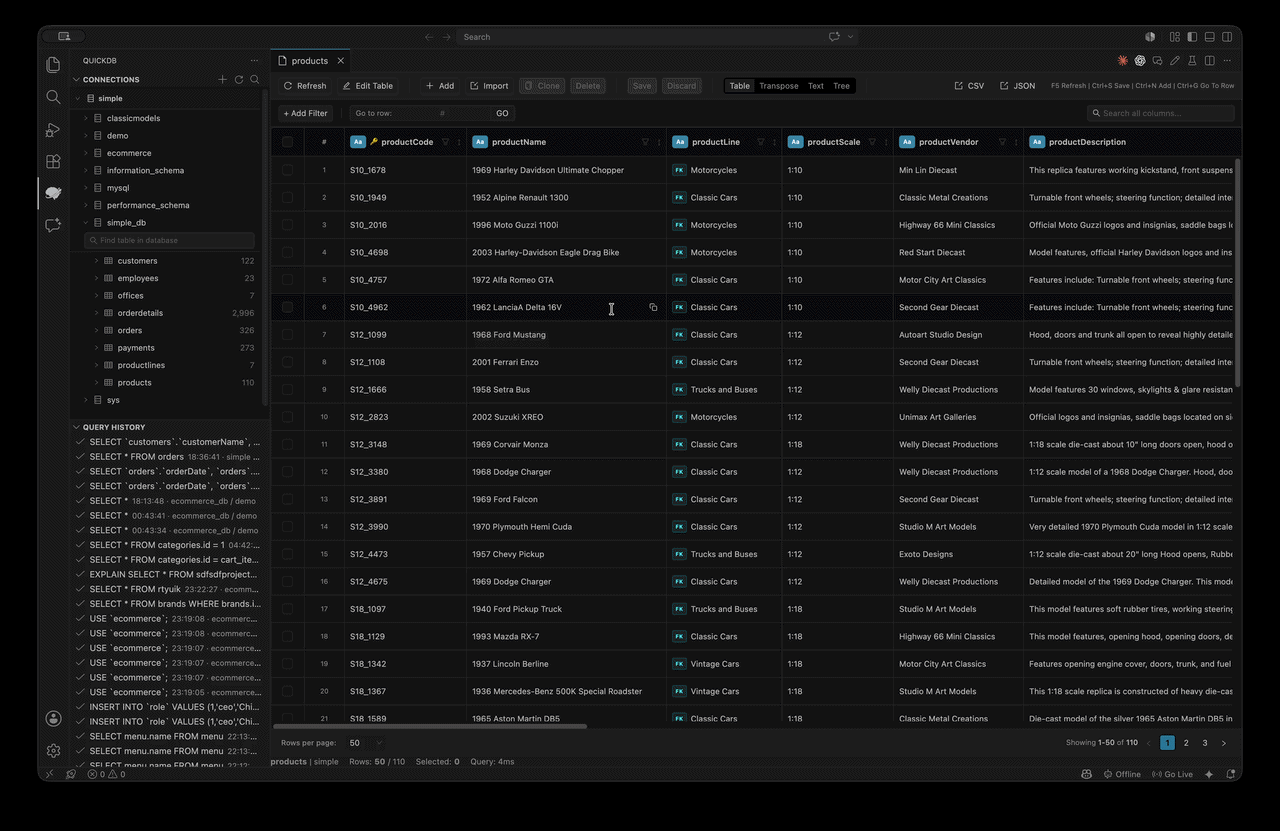
Task: Open the rows per page dropdown
Action: (x=365, y=743)
